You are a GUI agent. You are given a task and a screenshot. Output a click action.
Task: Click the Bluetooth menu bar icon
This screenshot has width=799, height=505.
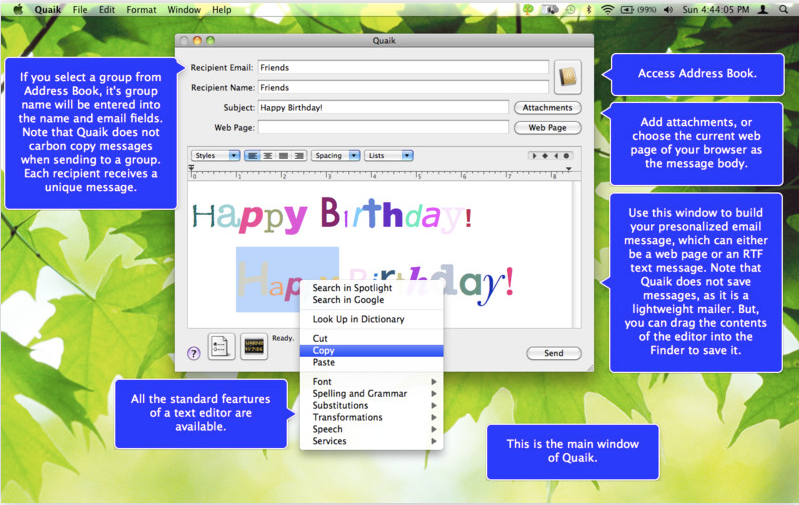589,10
